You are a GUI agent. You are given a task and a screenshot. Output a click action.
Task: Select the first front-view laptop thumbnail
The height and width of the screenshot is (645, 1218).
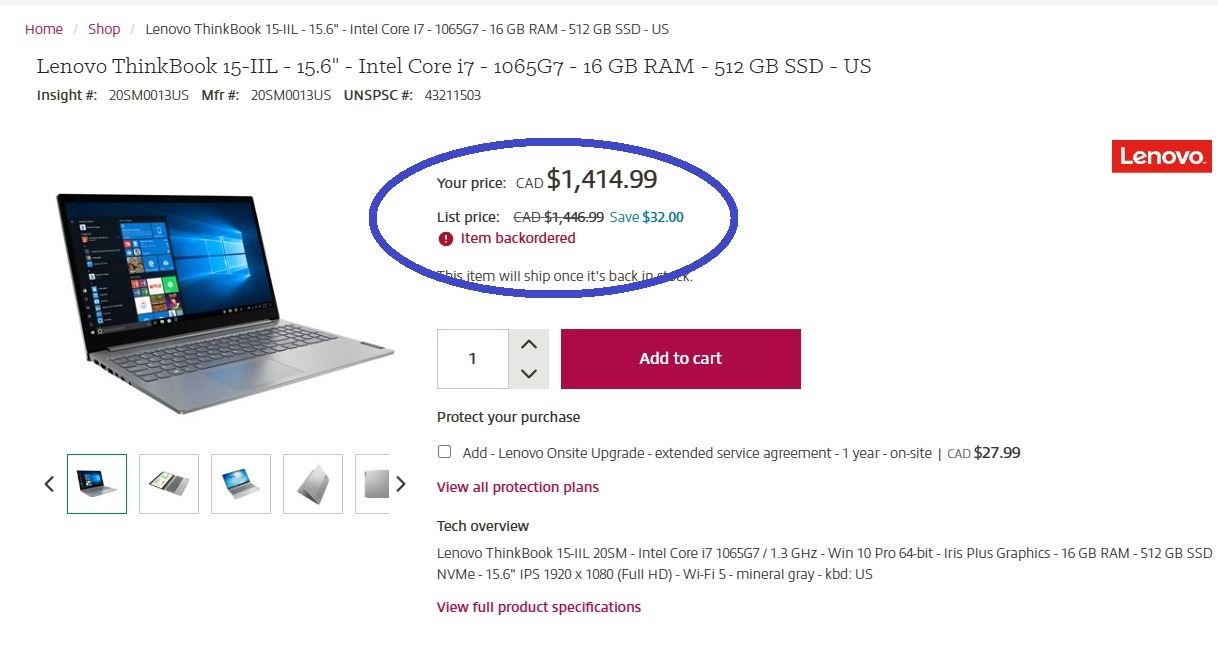click(97, 484)
